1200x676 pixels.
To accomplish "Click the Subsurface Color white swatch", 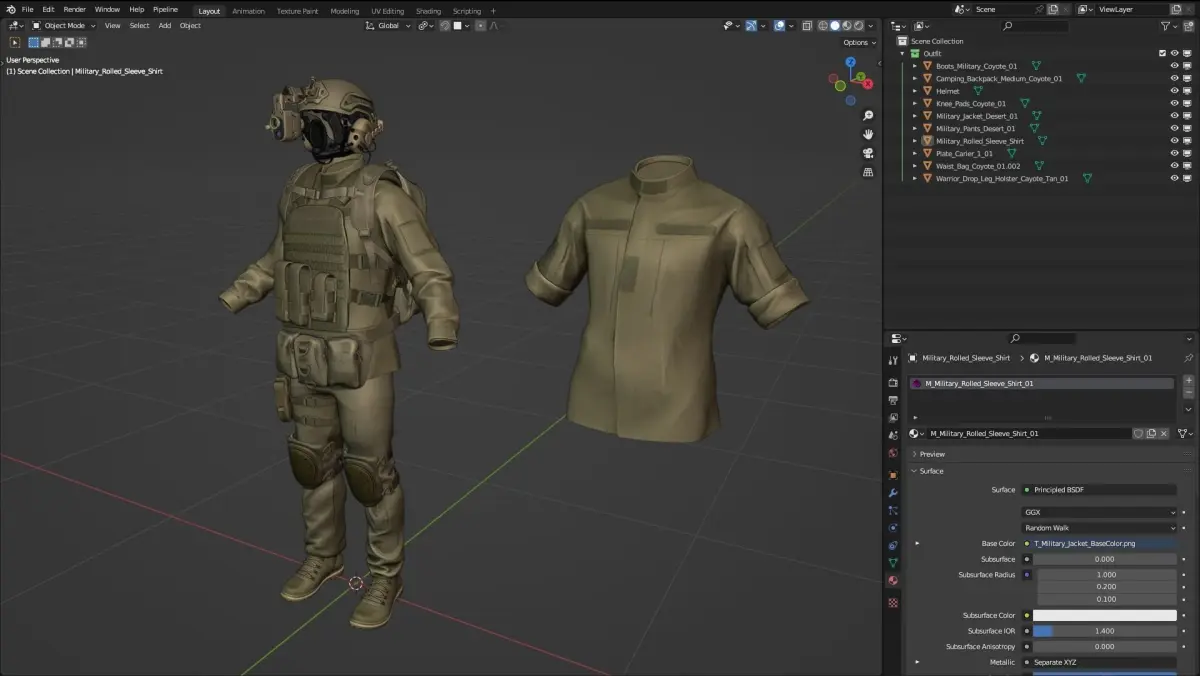I will click(1105, 616).
